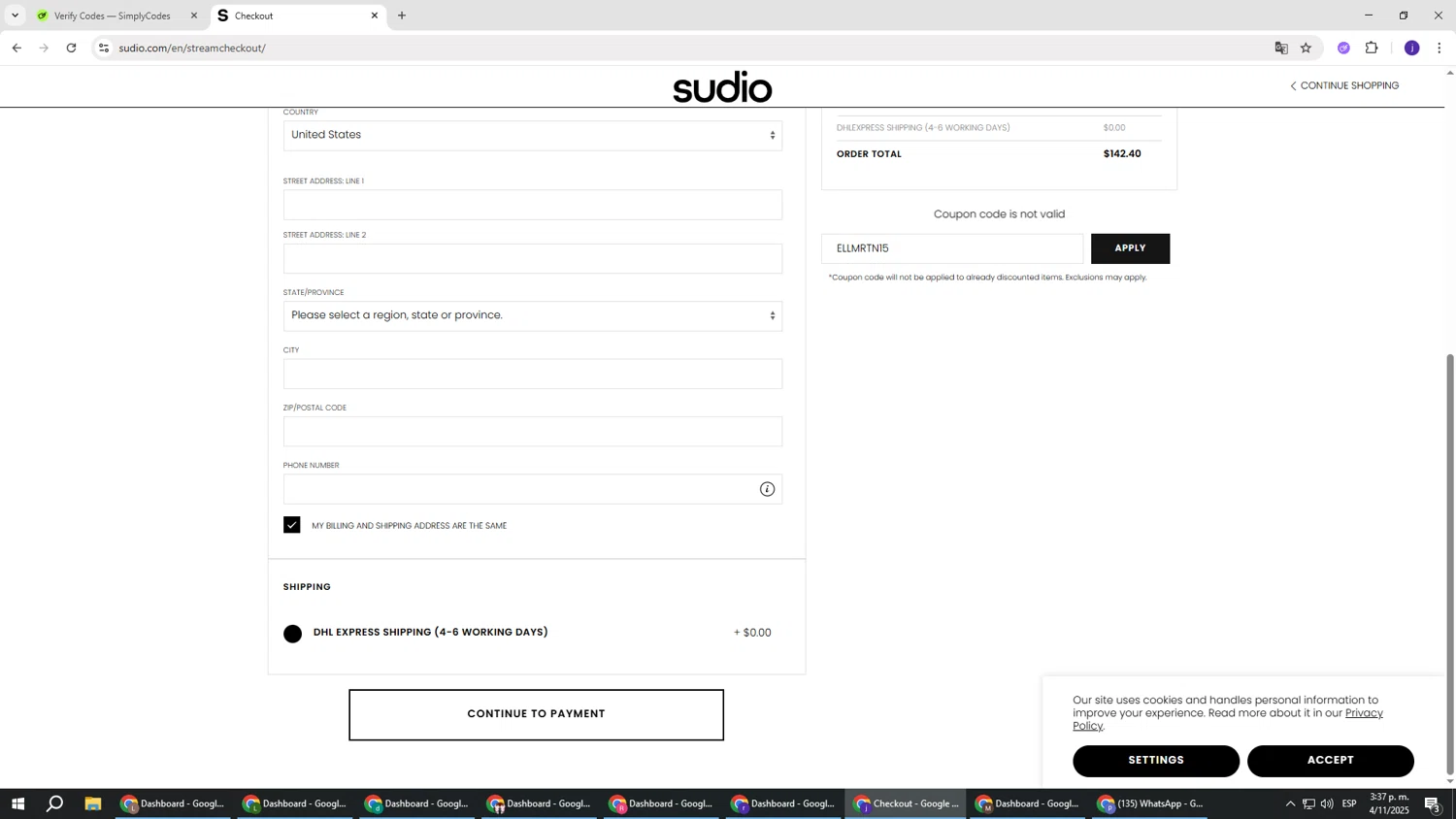Image resolution: width=1456 pixels, height=819 pixels.
Task: Open the taskbar clock and date
Action: [1389, 803]
